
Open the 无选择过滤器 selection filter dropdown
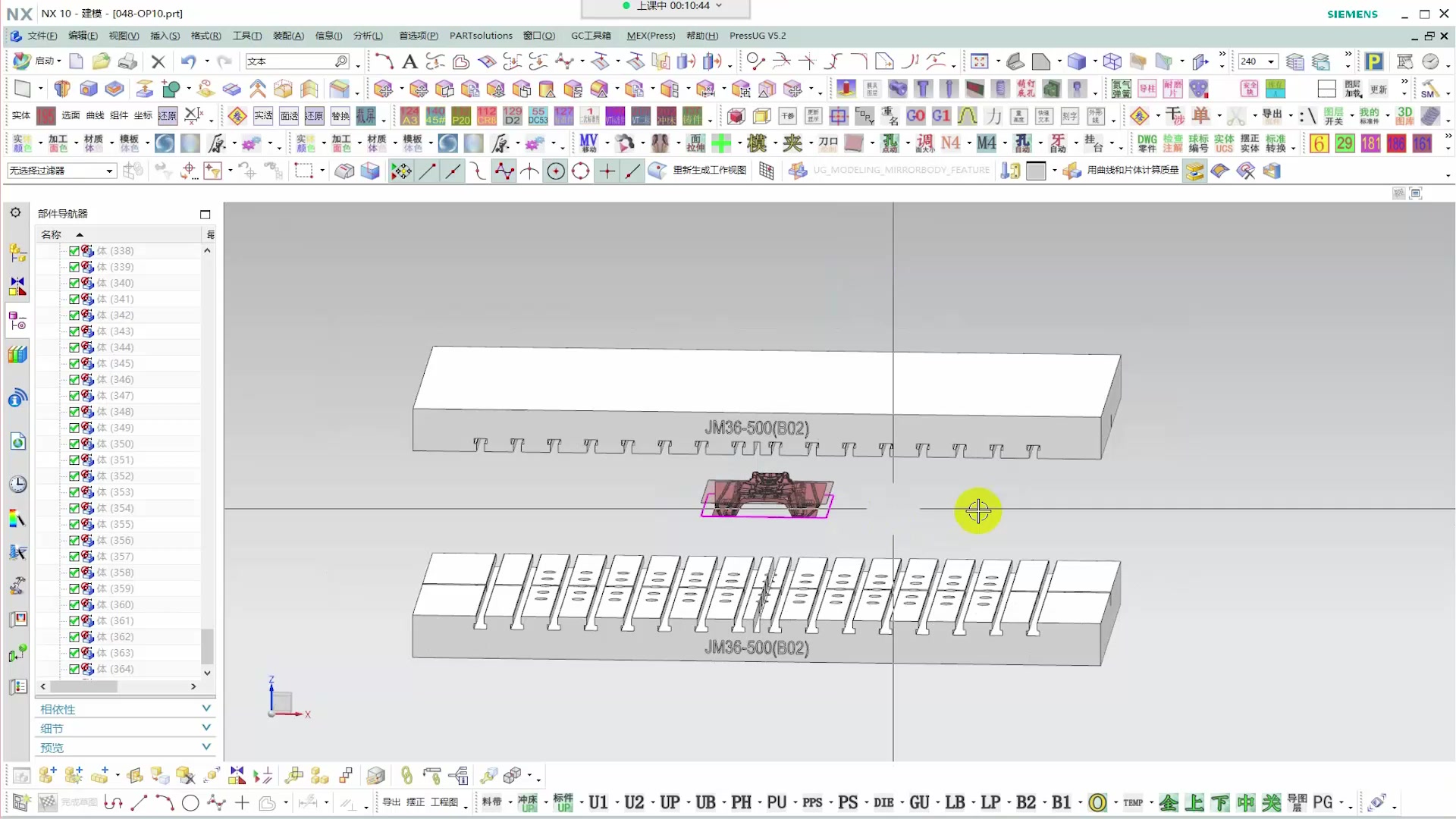tap(108, 171)
